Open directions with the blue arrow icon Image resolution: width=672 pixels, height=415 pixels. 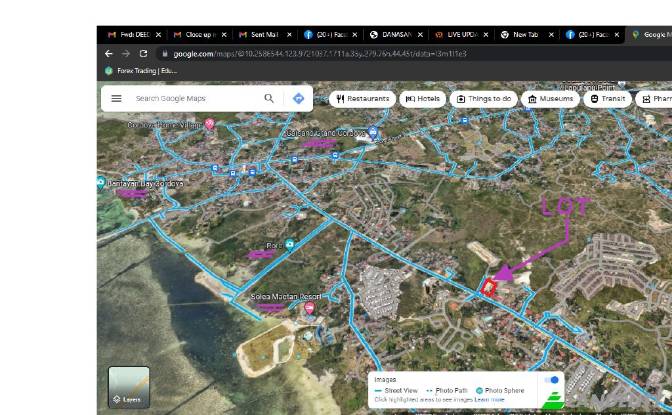click(x=298, y=99)
